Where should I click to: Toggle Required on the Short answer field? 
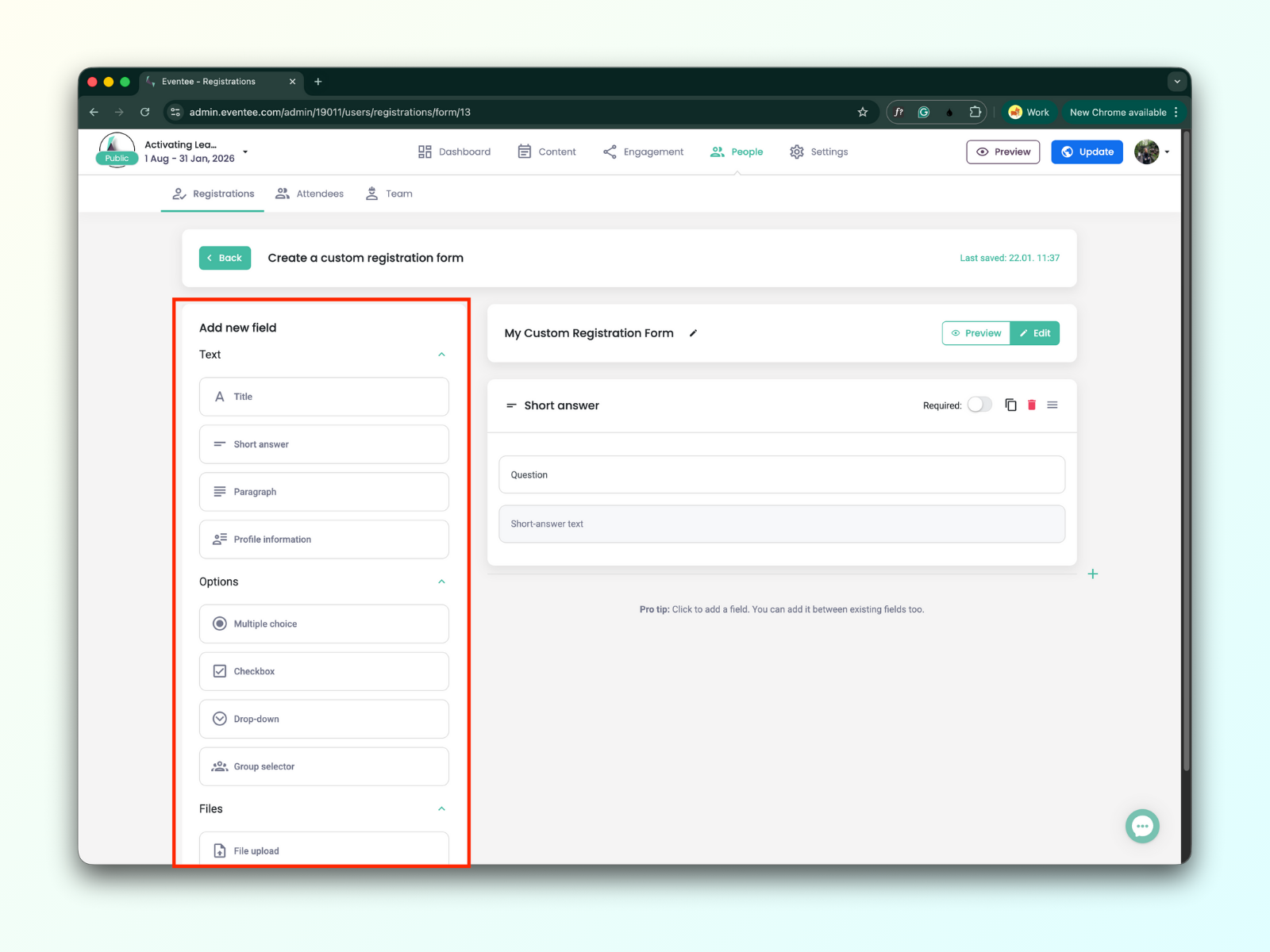click(979, 404)
